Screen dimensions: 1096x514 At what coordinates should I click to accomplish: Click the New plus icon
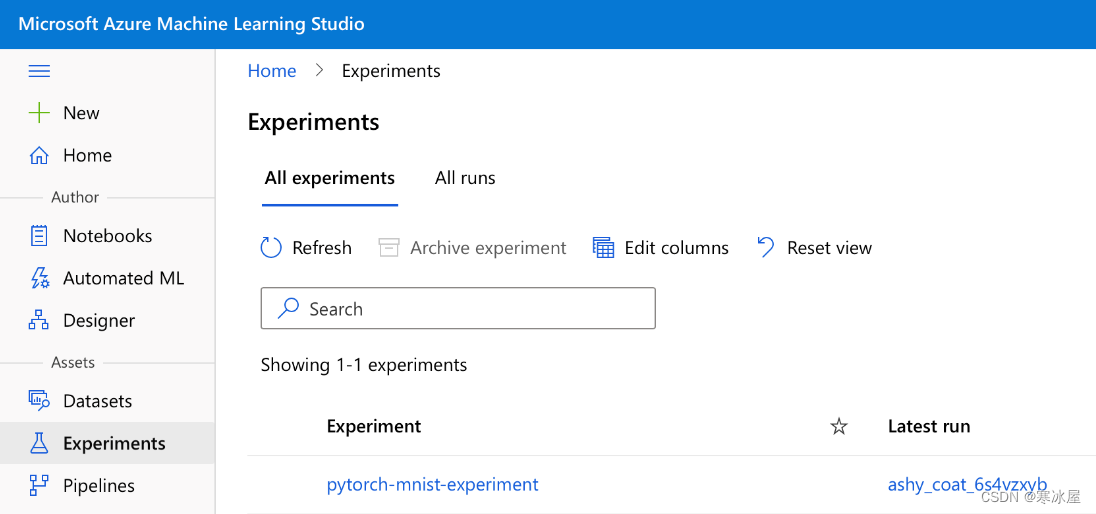click(39, 113)
